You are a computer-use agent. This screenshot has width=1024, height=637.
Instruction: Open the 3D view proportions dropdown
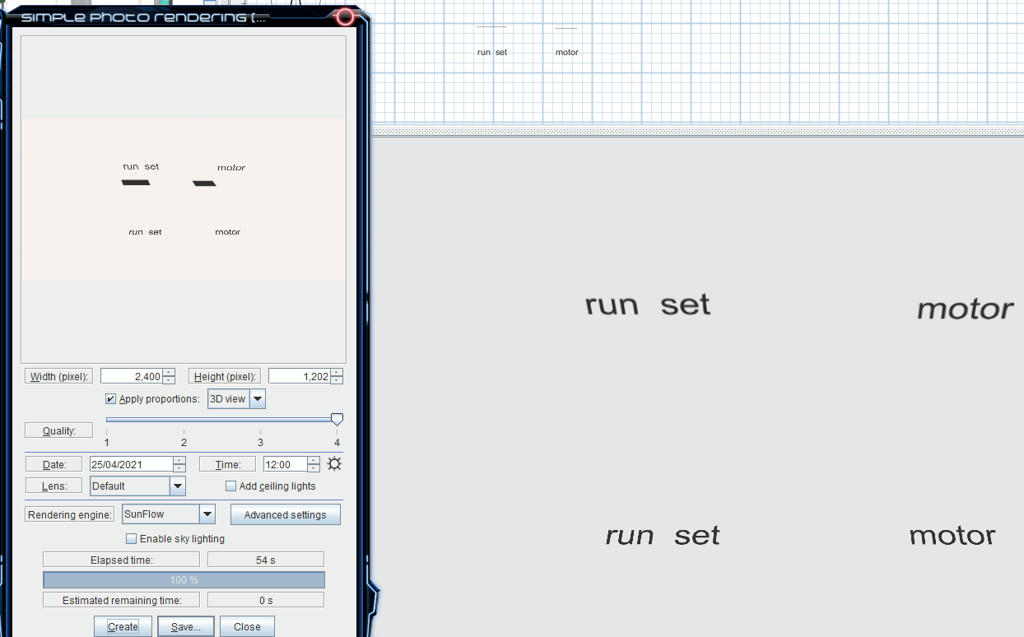(x=236, y=399)
